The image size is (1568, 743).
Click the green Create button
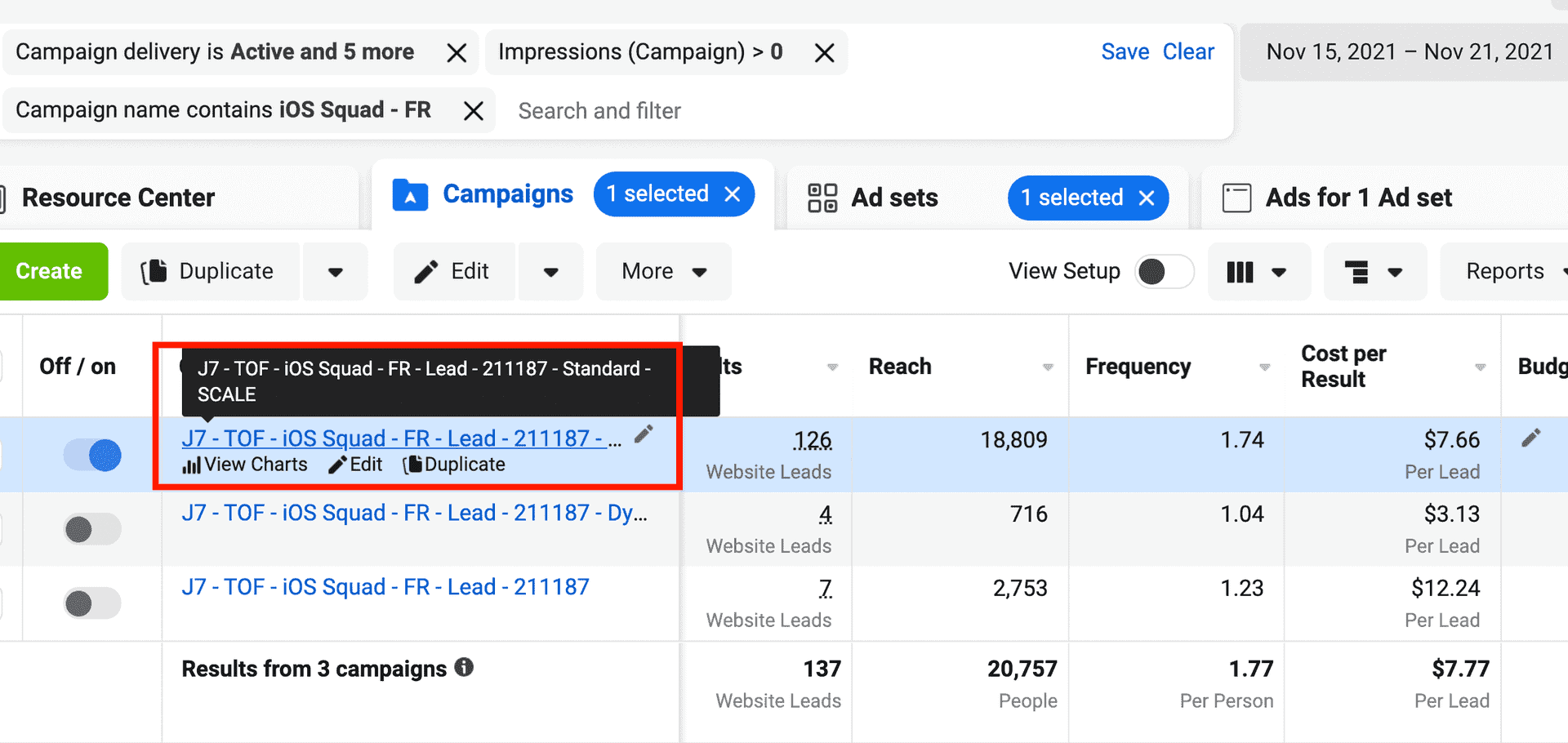tap(49, 271)
